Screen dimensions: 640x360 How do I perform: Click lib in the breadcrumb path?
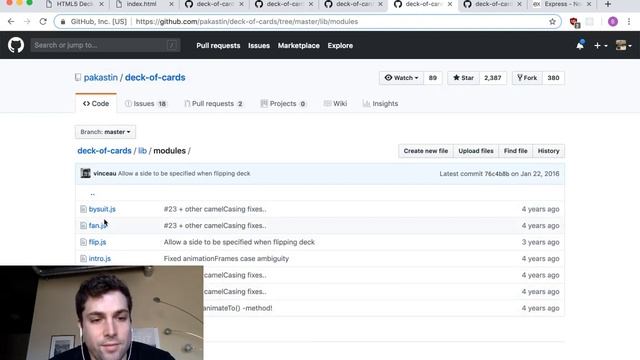pyautogui.click(x=142, y=151)
